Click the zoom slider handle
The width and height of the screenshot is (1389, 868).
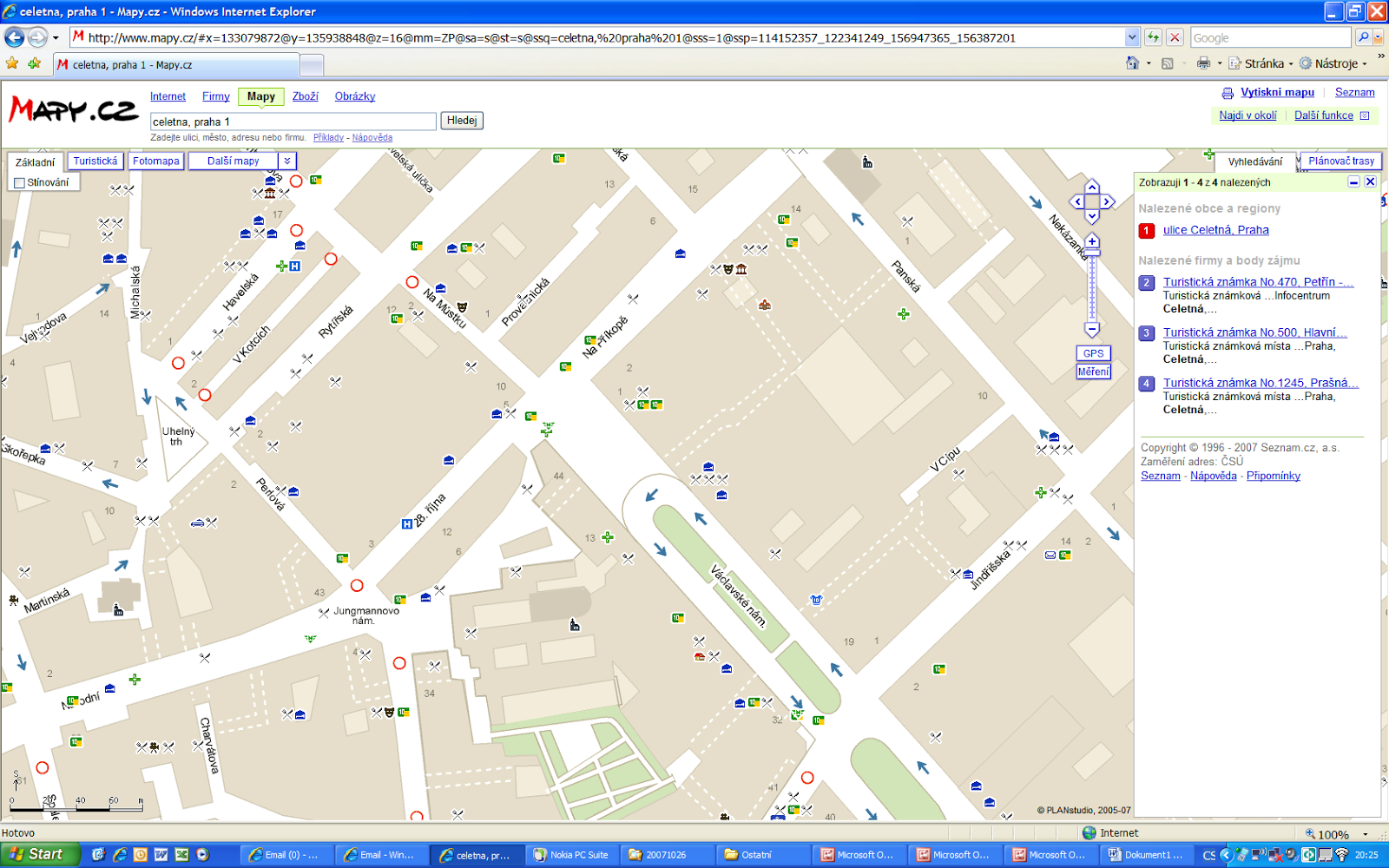coord(1092,253)
